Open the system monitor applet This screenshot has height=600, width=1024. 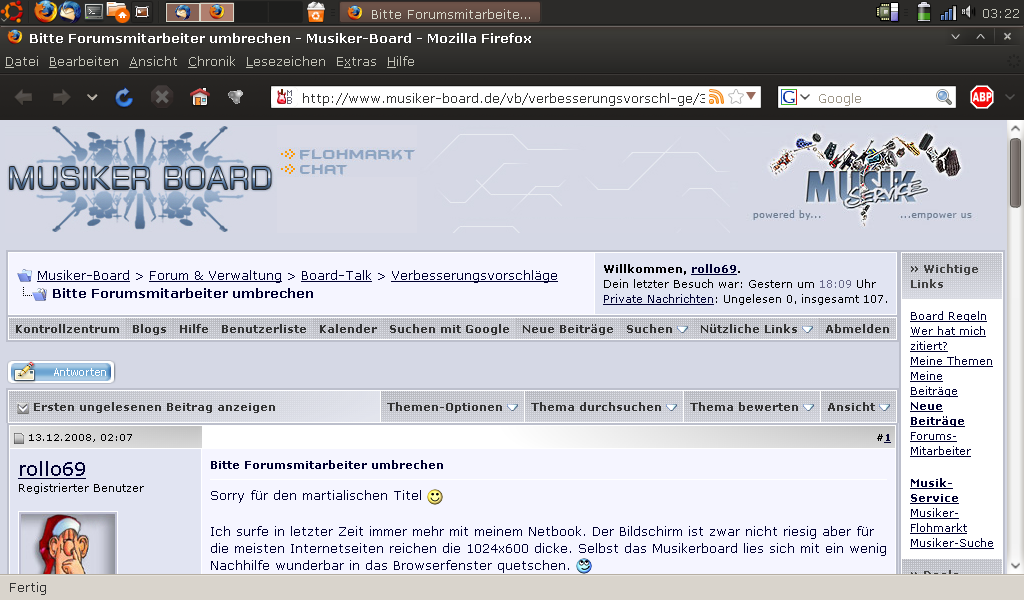888,12
